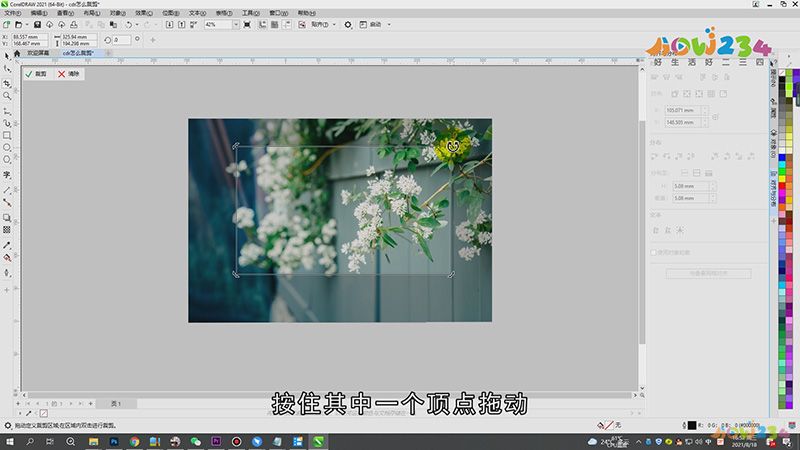Screen dimensions: 800x450
Task: Click the X position input field
Action: point(30,37)
